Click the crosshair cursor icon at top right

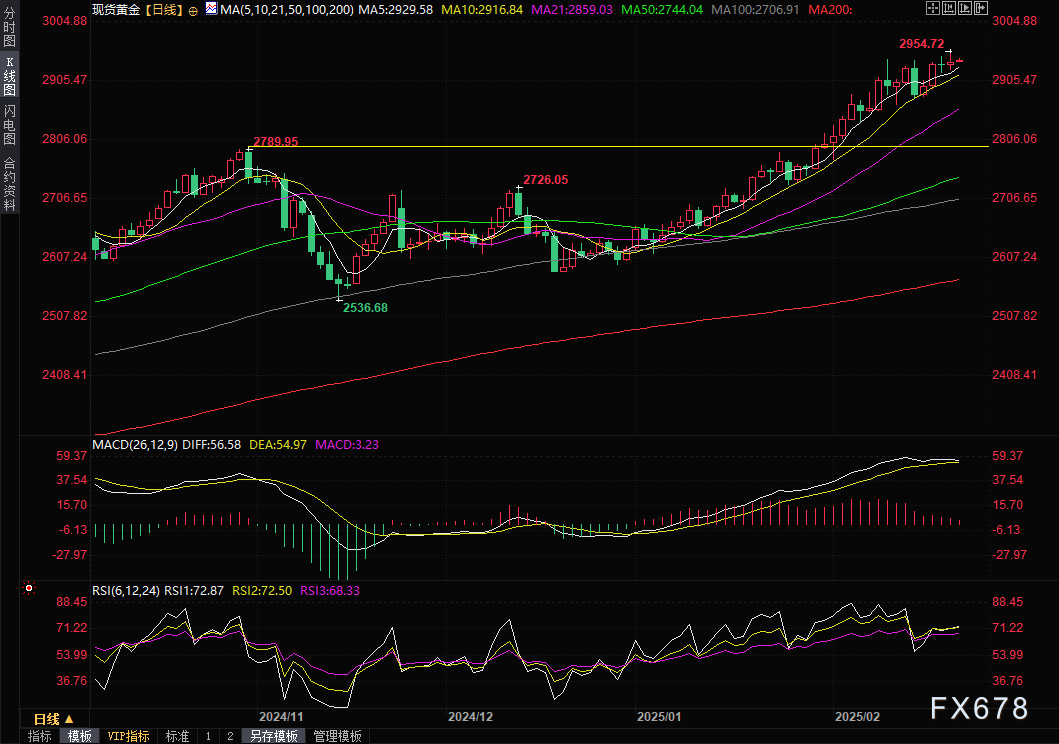click(934, 8)
